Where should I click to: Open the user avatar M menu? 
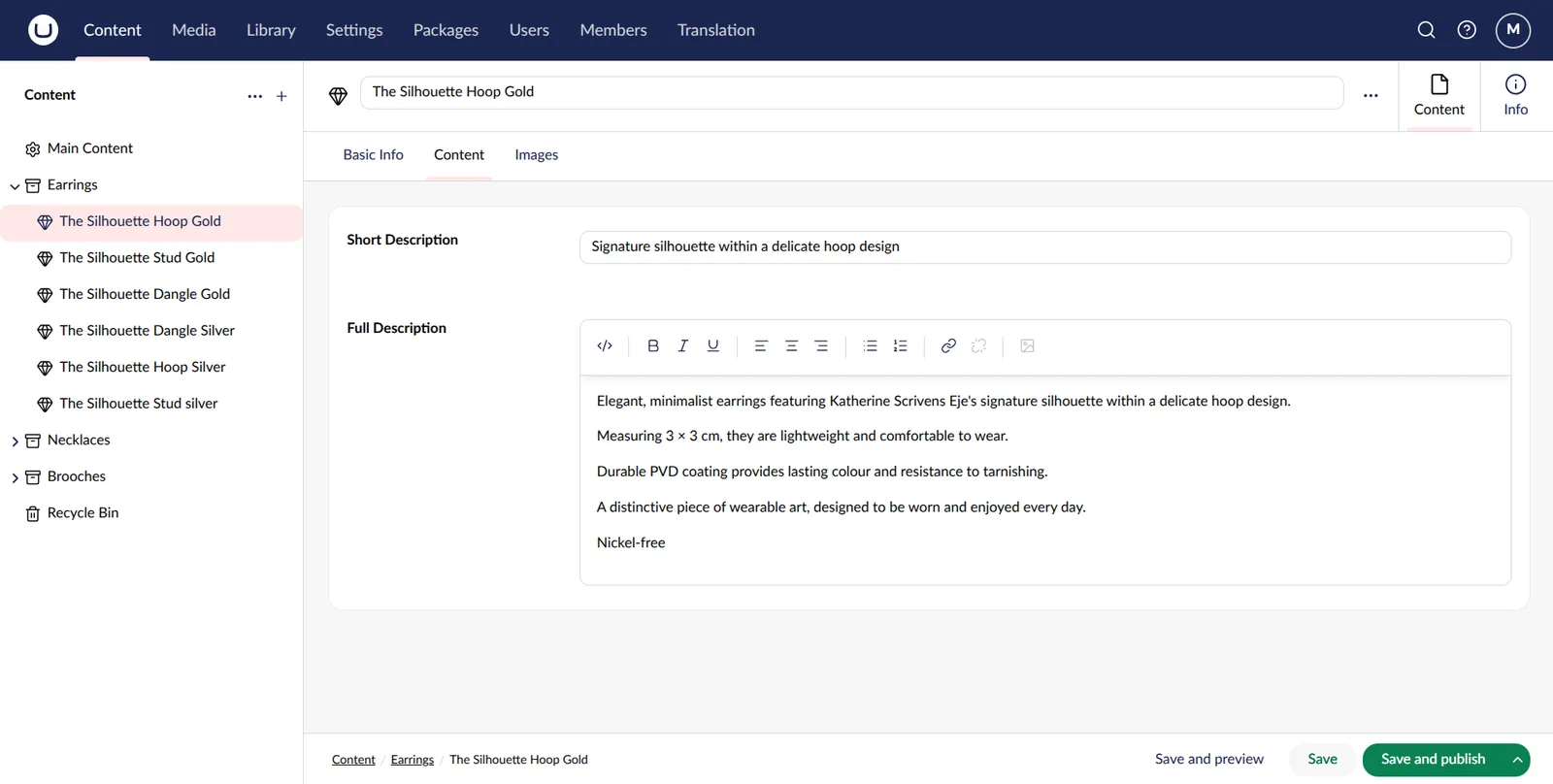1513,30
